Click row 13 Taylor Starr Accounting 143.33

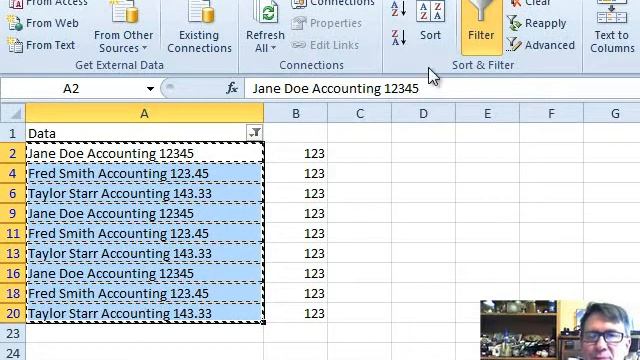144,253
